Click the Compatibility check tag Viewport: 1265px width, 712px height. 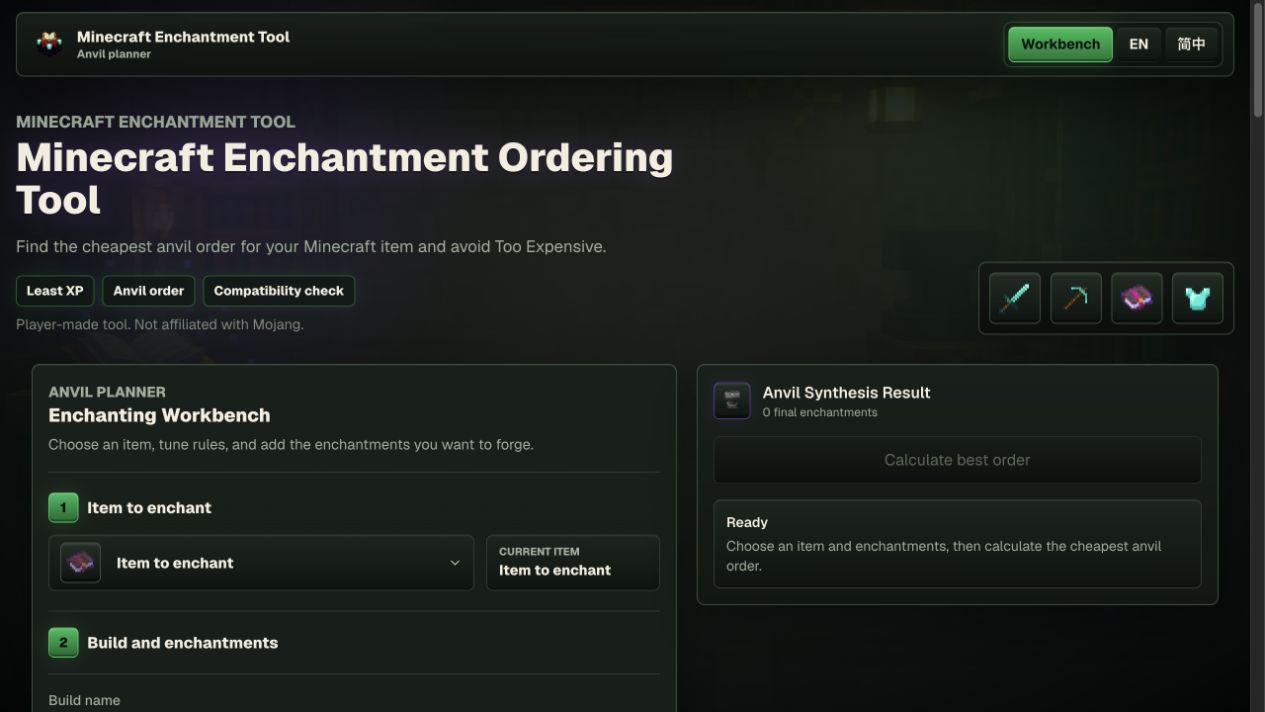coord(279,291)
